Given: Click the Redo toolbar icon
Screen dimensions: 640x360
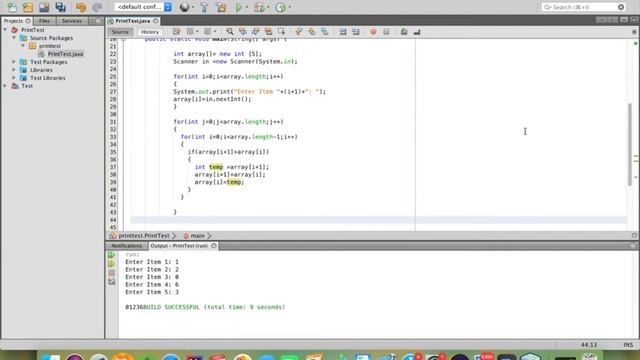Looking at the screenshot, I should (97, 7).
